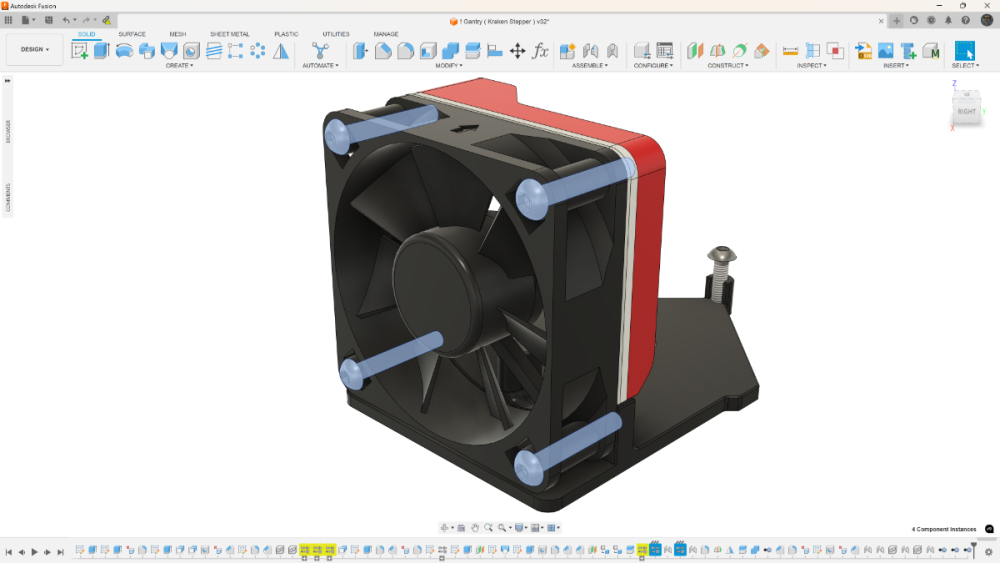Switch to the SURFACE tab
1000x563 pixels.
pos(131,34)
